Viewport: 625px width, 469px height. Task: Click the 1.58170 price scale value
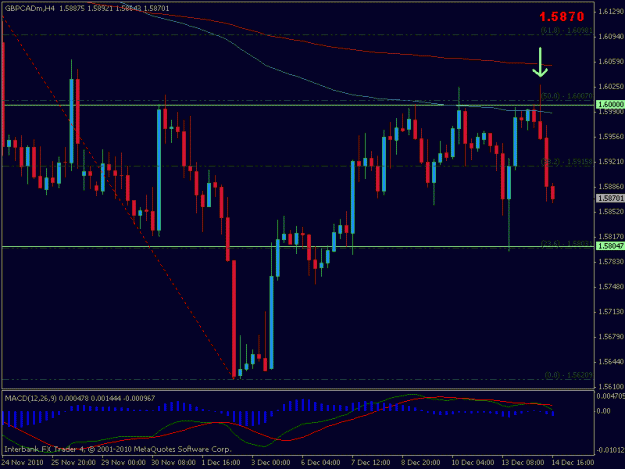point(611,237)
